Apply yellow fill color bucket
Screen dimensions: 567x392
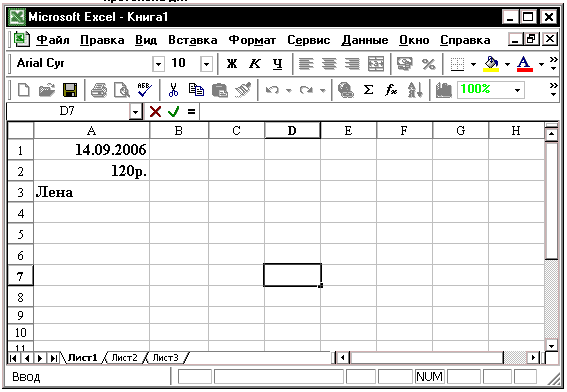[x=491, y=64]
